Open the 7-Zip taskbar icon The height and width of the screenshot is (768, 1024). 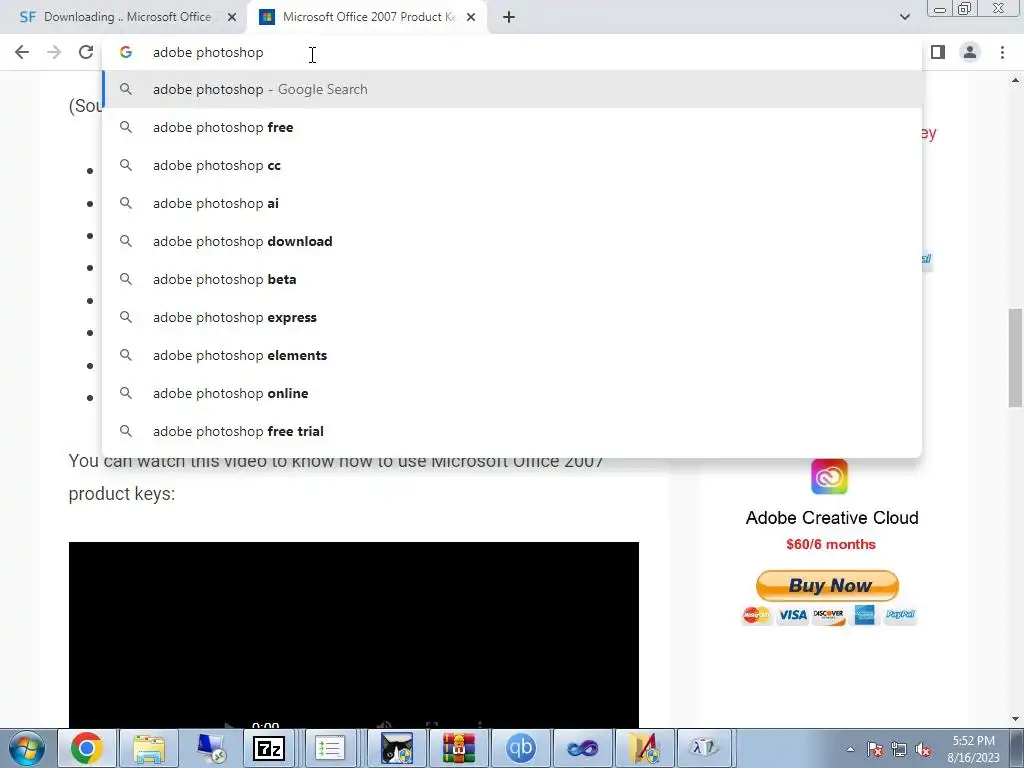point(269,748)
